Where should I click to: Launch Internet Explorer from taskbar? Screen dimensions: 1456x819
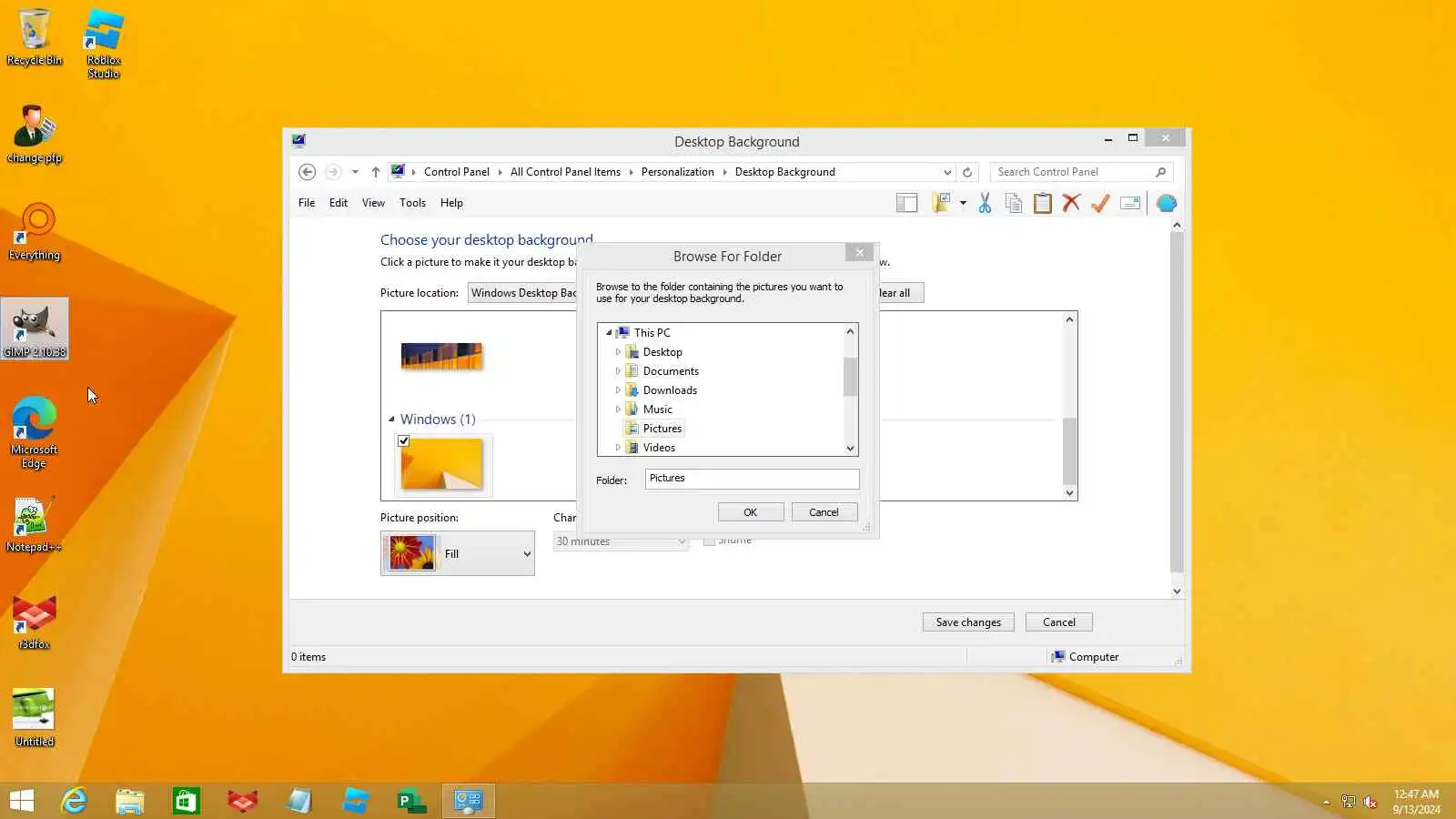pyautogui.click(x=74, y=801)
